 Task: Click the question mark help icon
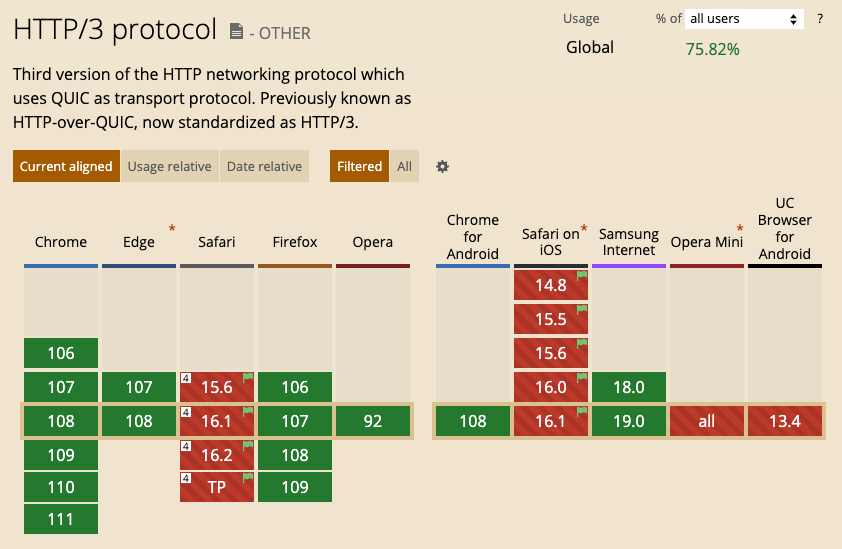[820, 19]
